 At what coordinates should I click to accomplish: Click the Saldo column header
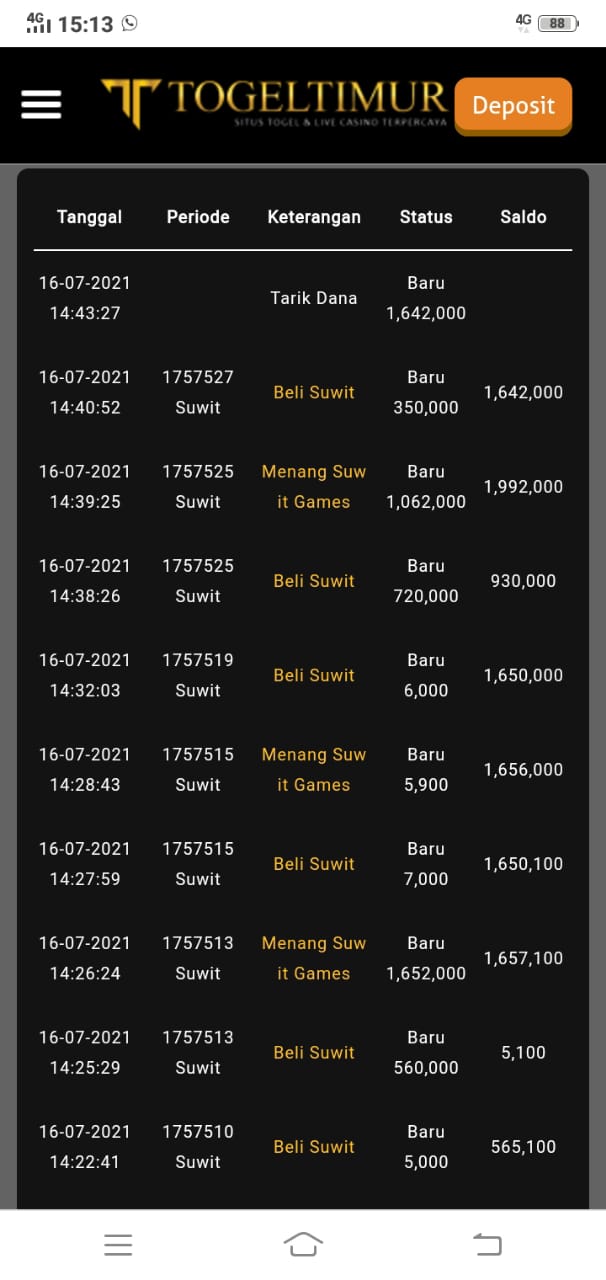click(x=523, y=217)
